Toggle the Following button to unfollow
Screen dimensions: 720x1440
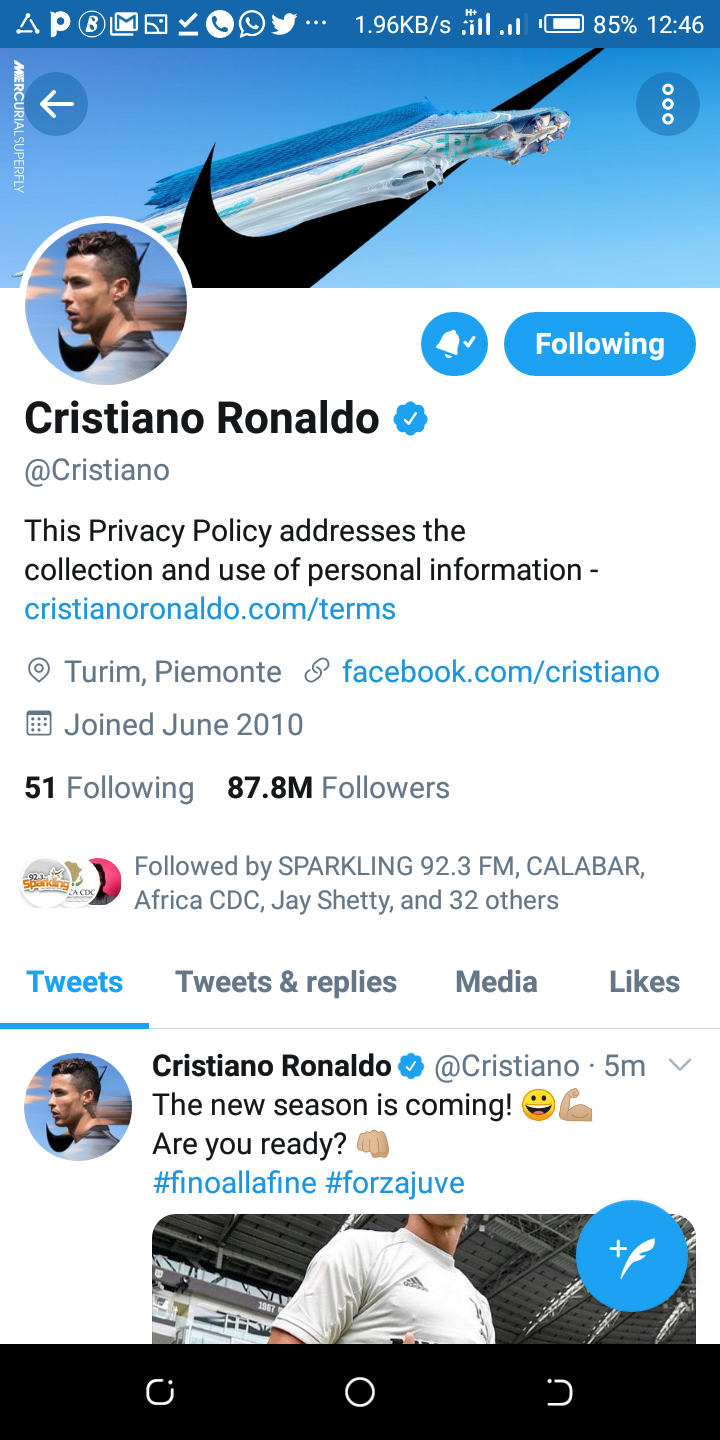[599, 344]
